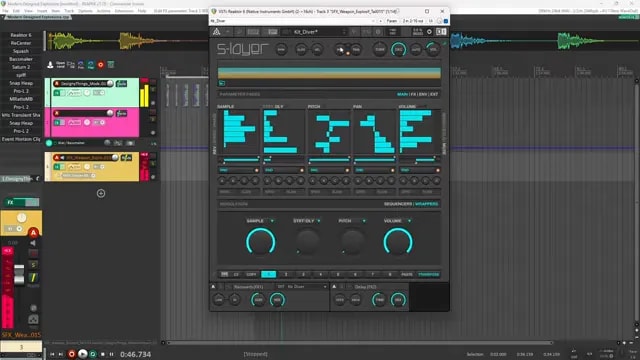Screen dimensions: 640x360
Task: Select Event Horizon Clip in the FX chain list
Action: 21,139
